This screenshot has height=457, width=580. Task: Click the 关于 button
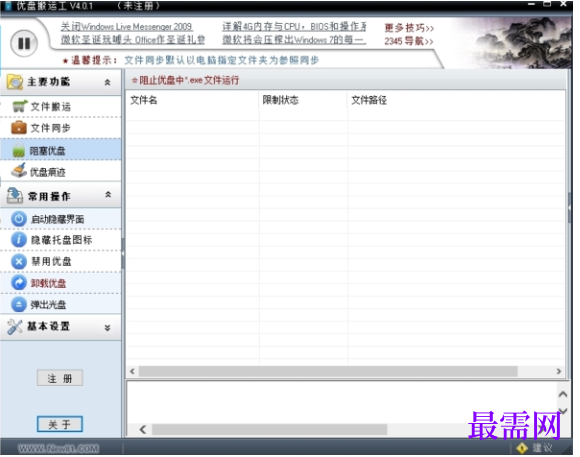click(x=60, y=424)
